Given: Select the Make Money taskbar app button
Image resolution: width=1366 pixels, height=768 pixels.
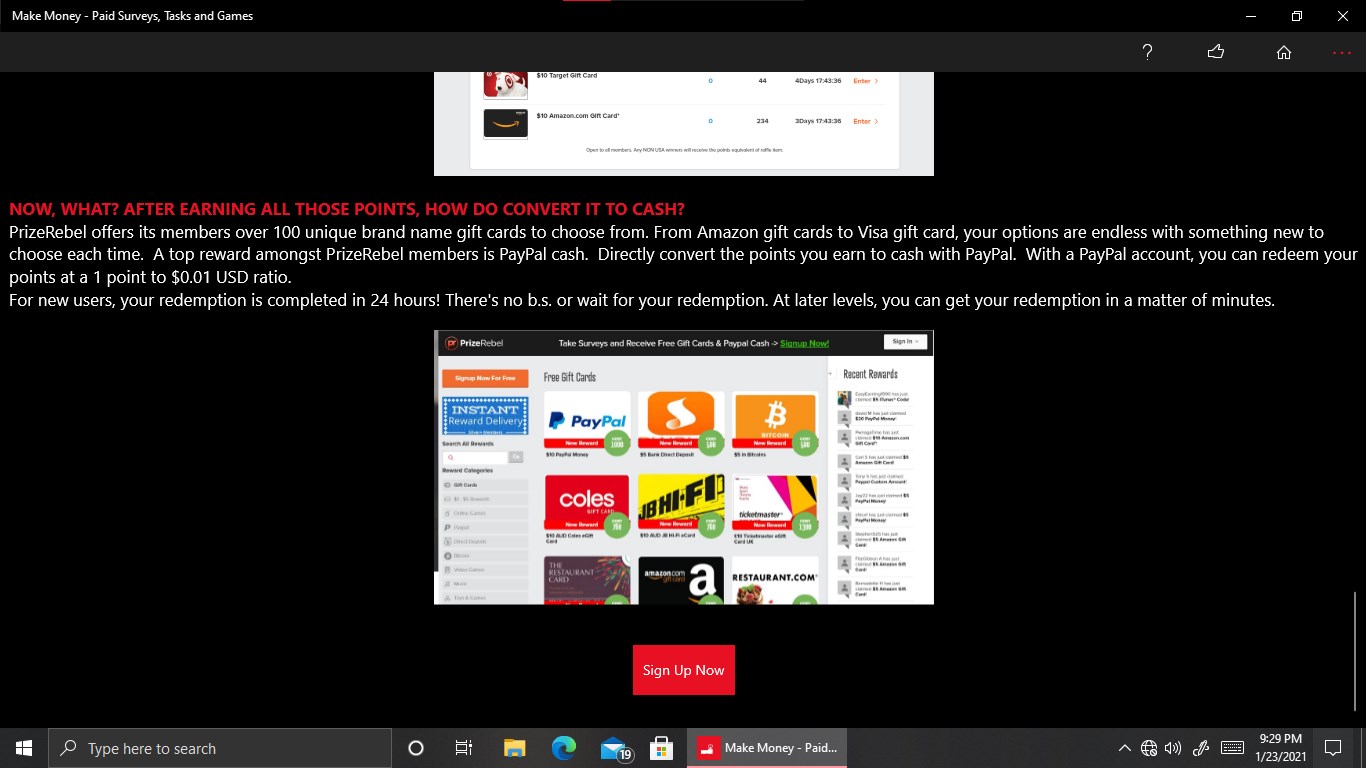Looking at the screenshot, I should click(x=767, y=748).
